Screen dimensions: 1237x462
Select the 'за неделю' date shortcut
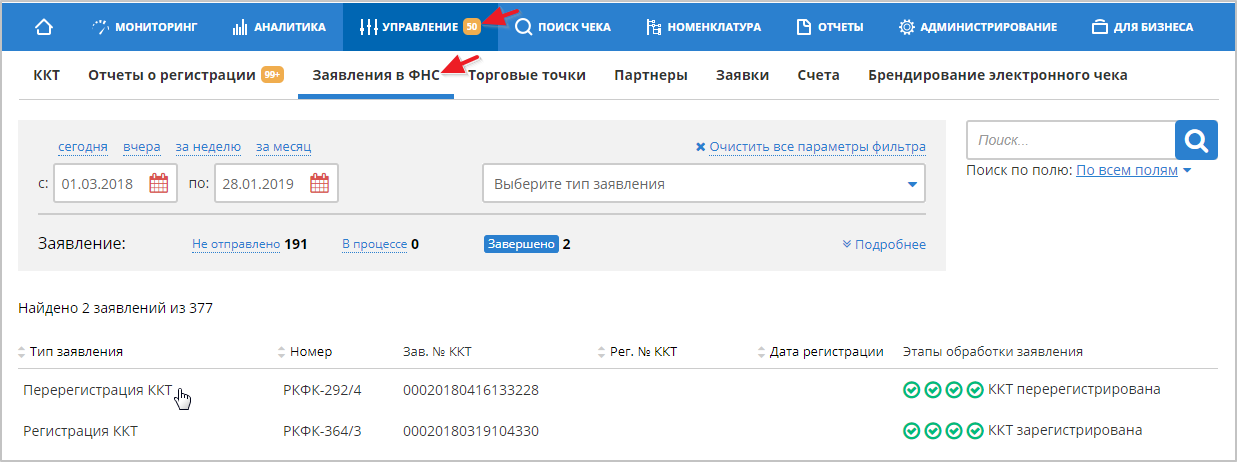pyautogui.click(x=208, y=147)
